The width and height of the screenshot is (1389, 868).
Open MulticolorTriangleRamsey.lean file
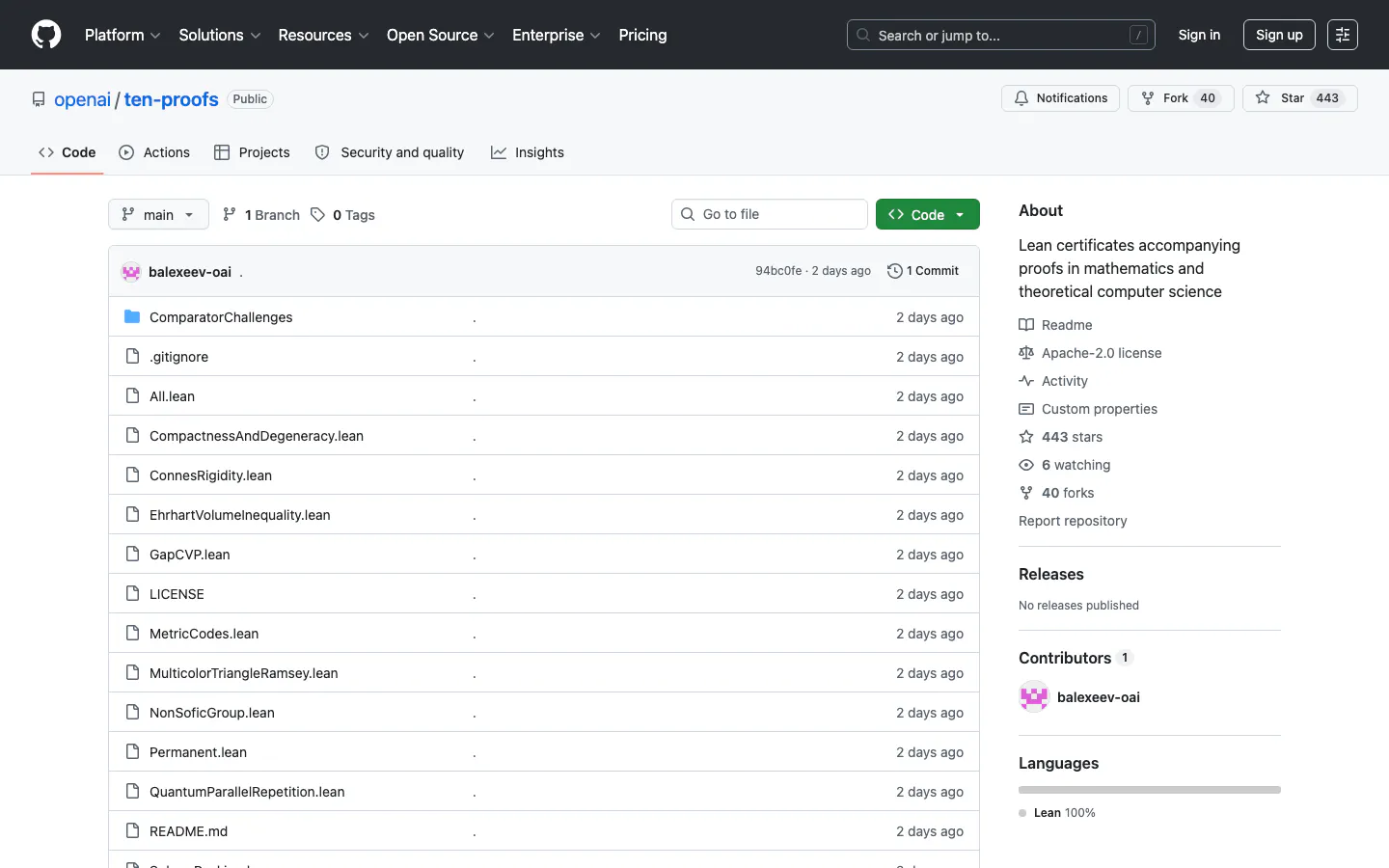click(244, 673)
